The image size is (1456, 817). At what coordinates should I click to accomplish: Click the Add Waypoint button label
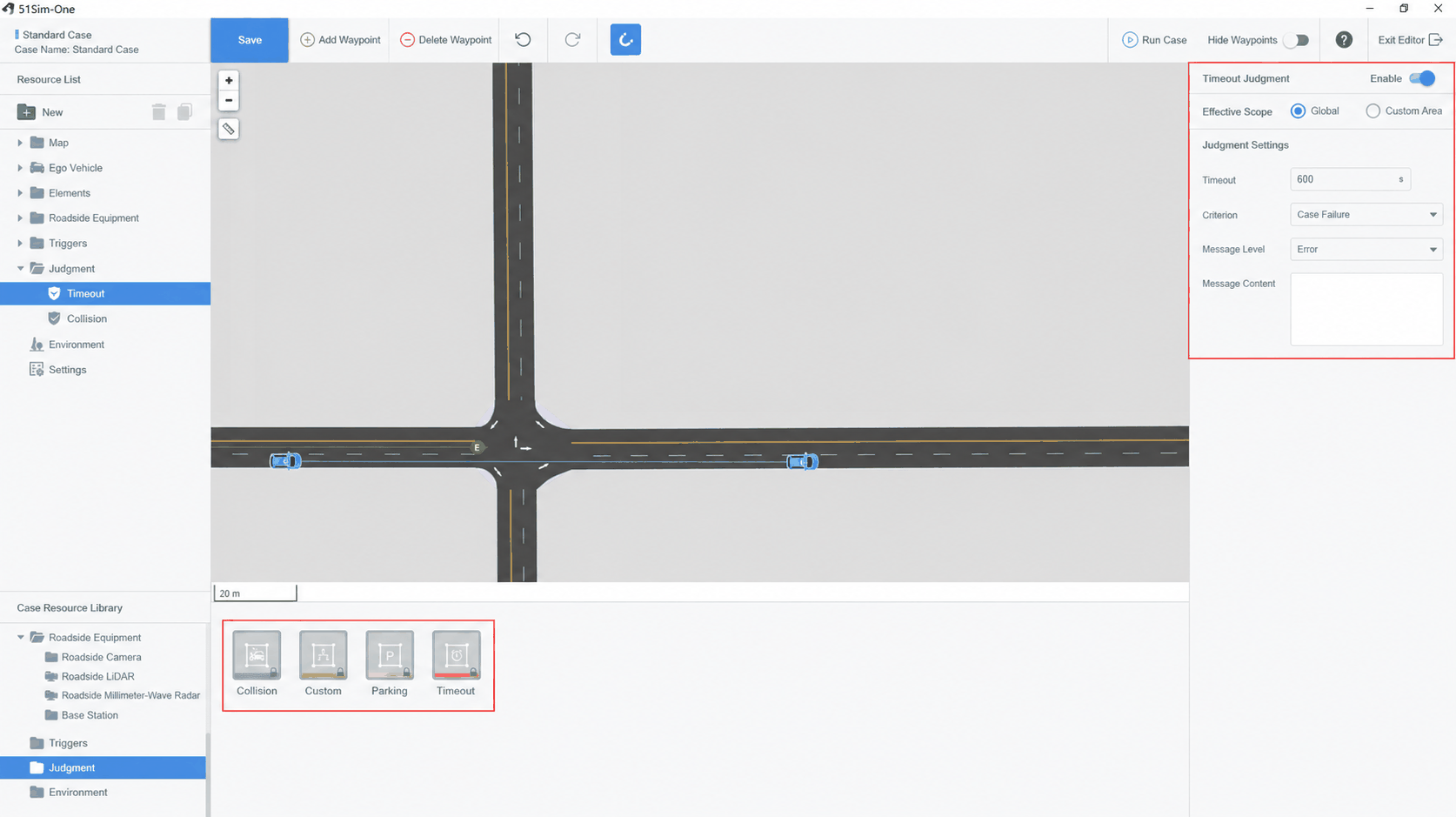[x=350, y=40]
